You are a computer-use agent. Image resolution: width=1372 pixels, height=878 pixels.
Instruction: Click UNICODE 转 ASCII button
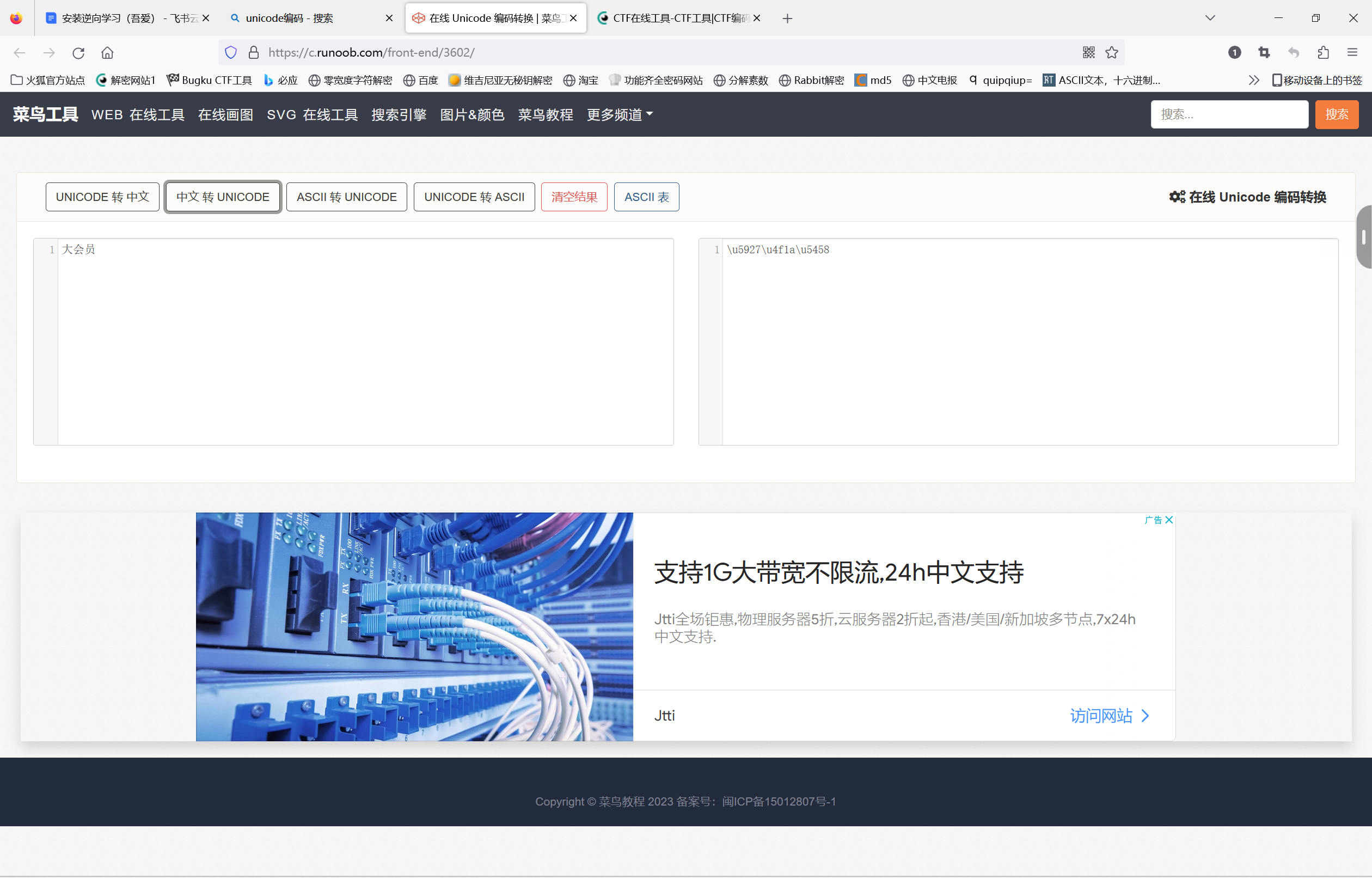pyautogui.click(x=474, y=197)
